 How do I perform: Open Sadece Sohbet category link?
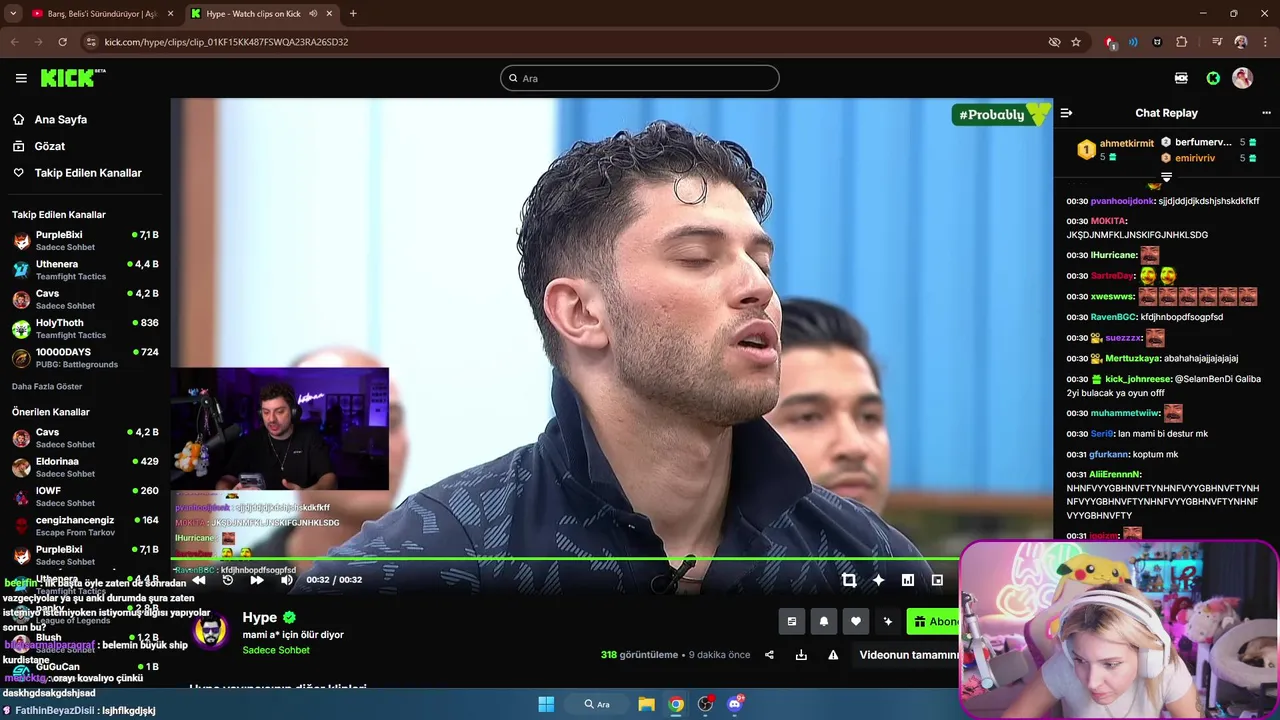click(276, 650)
